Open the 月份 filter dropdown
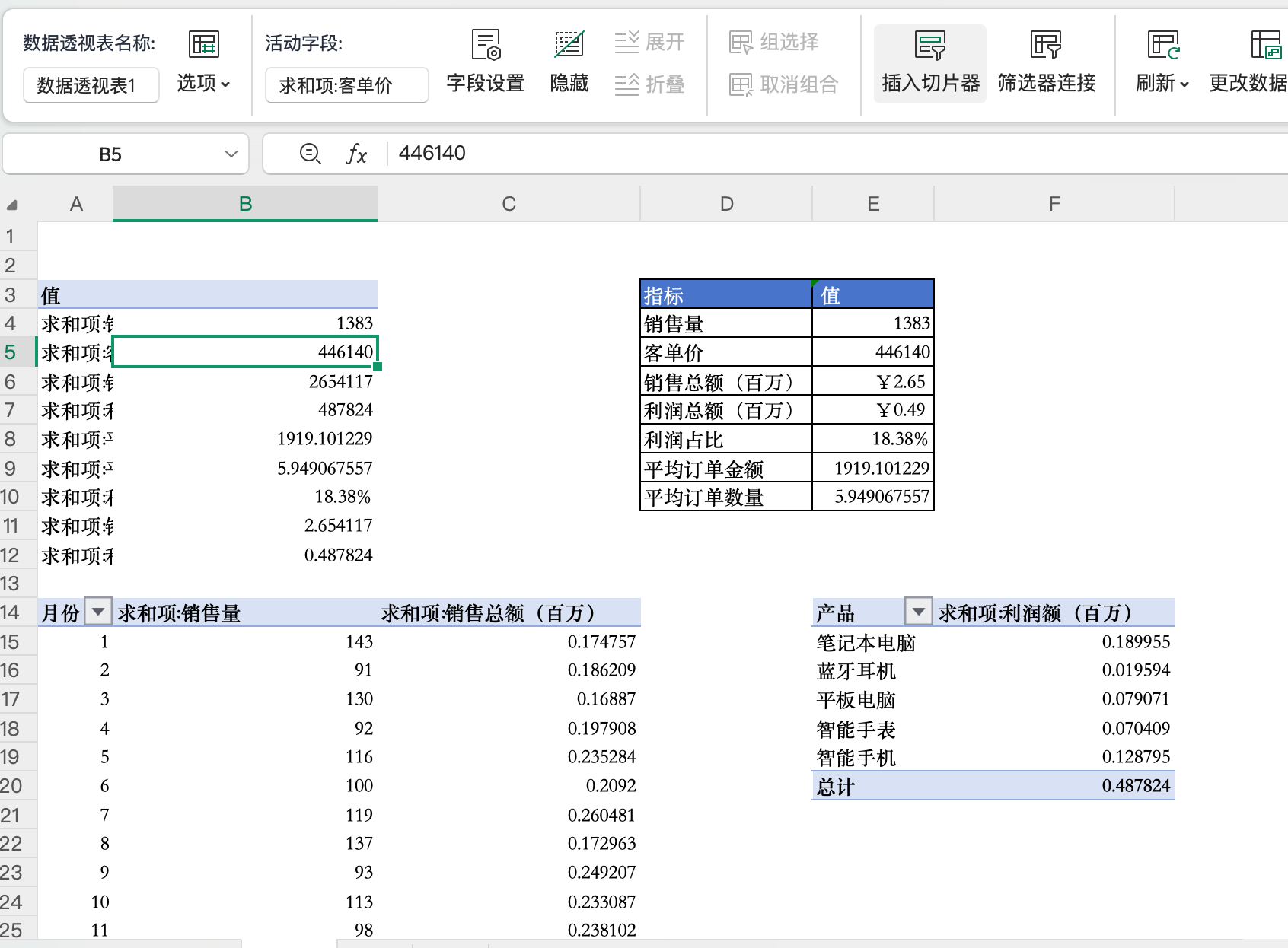The width and height of the screenshot is (1288, 948). [x=98, y=612]
